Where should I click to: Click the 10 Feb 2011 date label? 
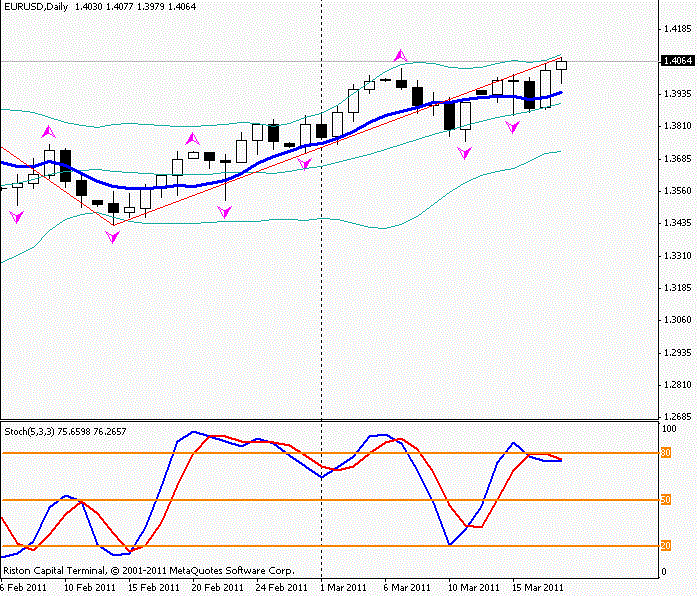(89, 588)
